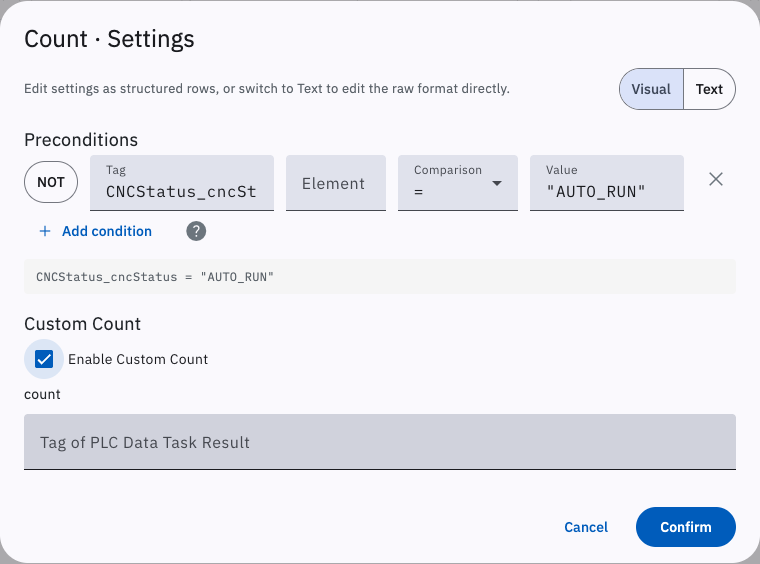Uncheck Enable Custom Count checkbox
The height and width of the screenshot is (564, 760).
tap(44, 359)
